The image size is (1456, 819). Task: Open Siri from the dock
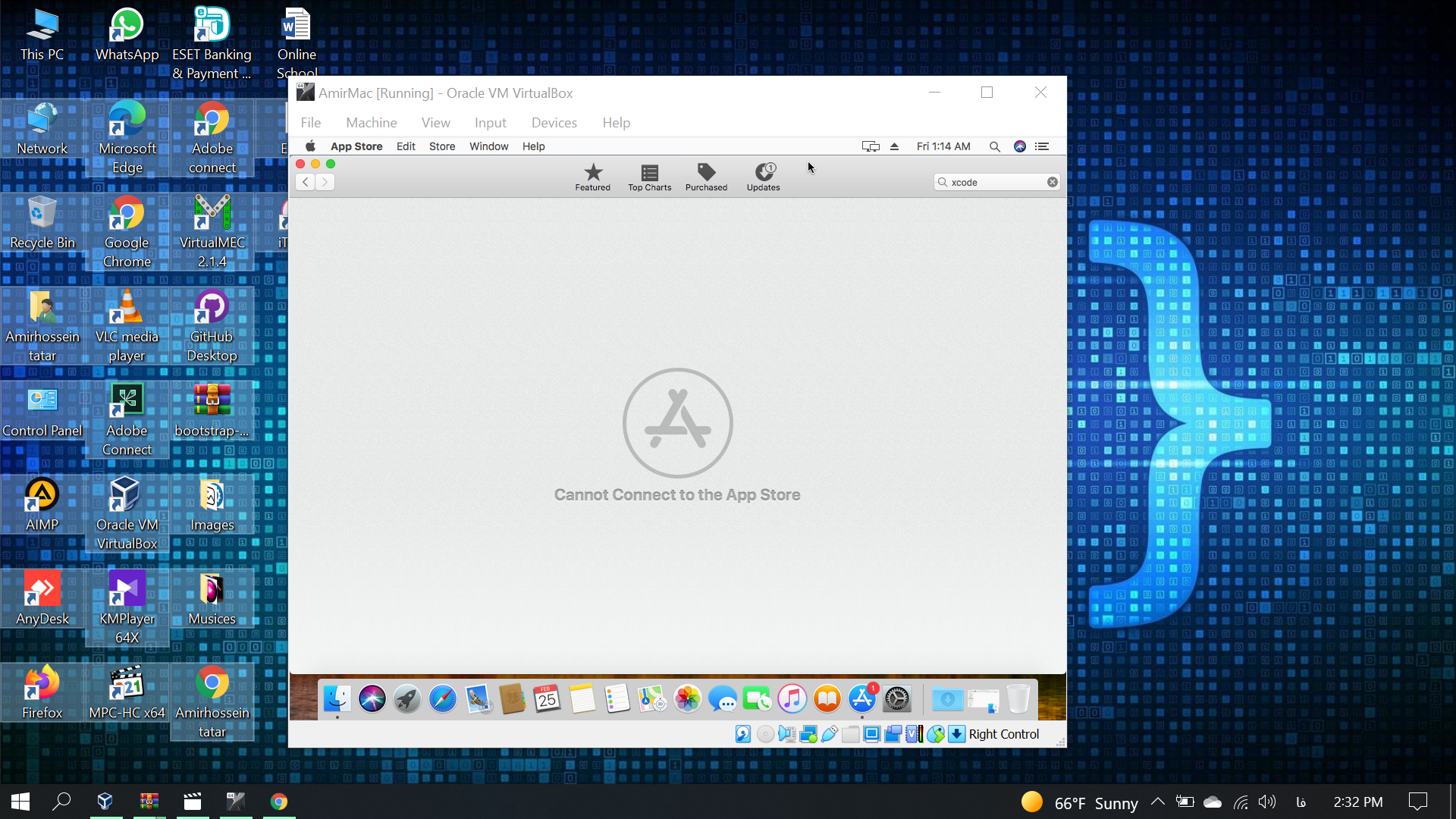coord(372,698)
